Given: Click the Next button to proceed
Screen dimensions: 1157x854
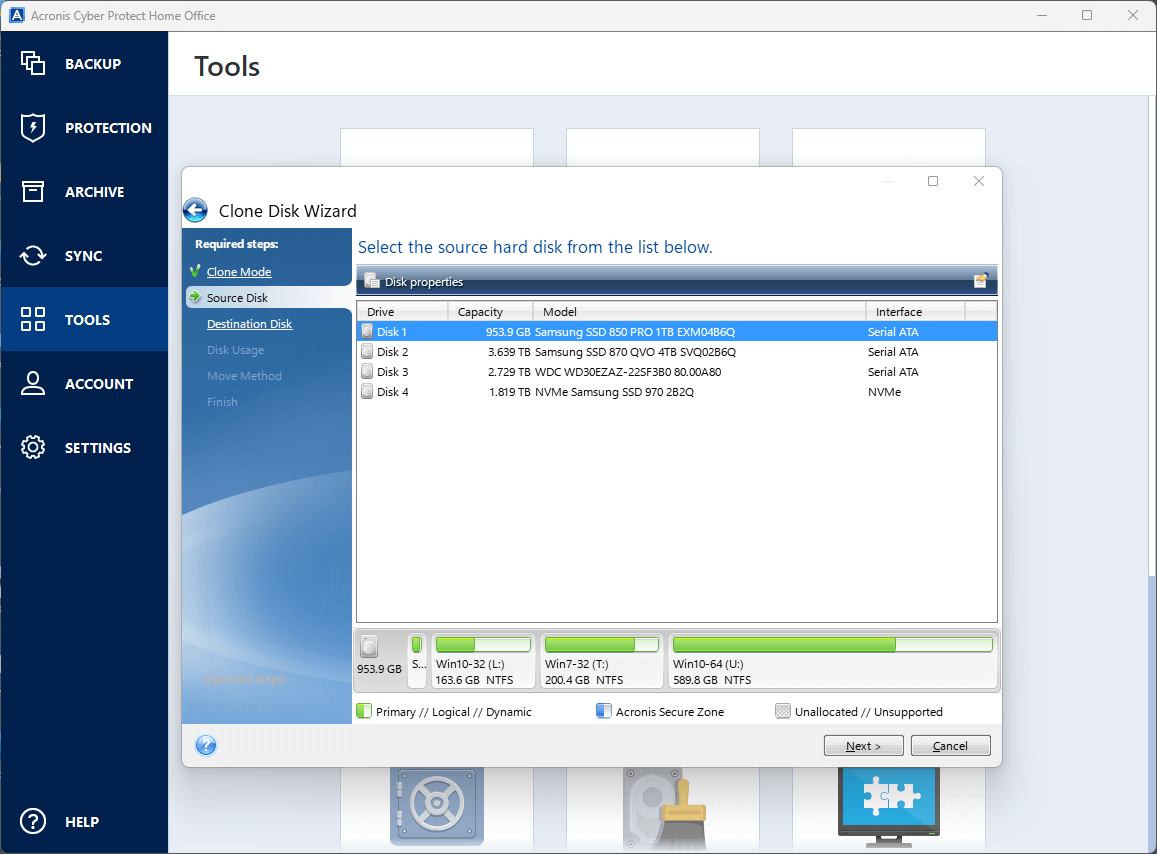Looking at the screenshot, I should point(863,745).
